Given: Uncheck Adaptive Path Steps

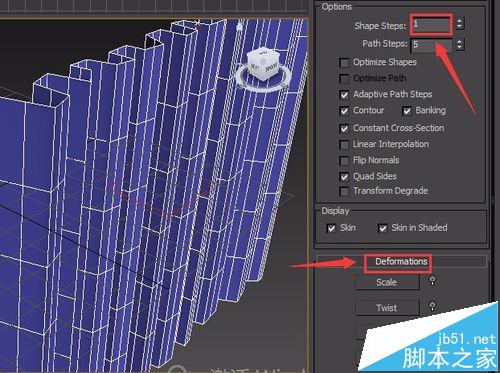Looking at the screenshot, I should click(344, 95).
